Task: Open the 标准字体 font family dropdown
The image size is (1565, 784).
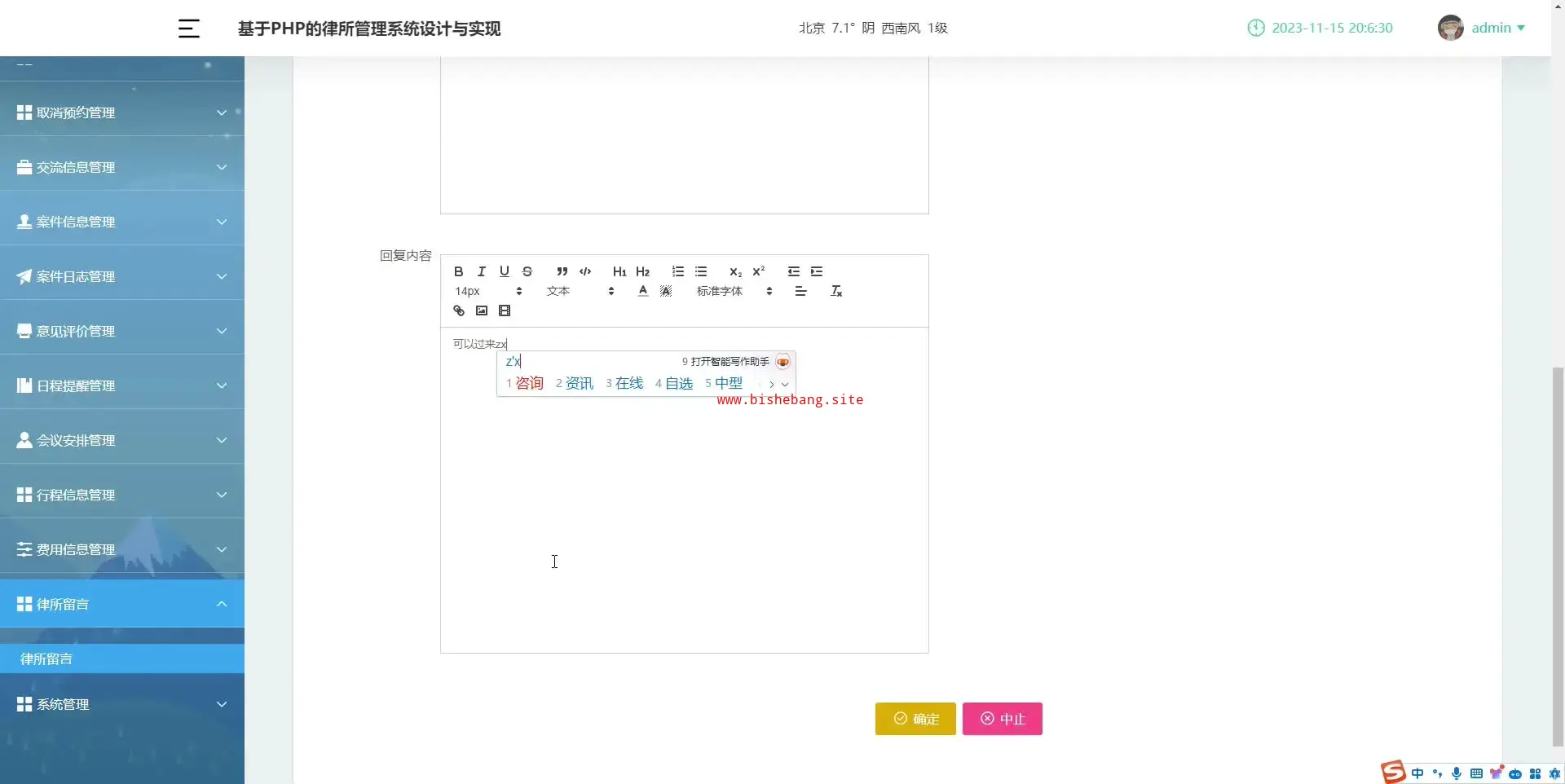Action: (x=734, y=291)
